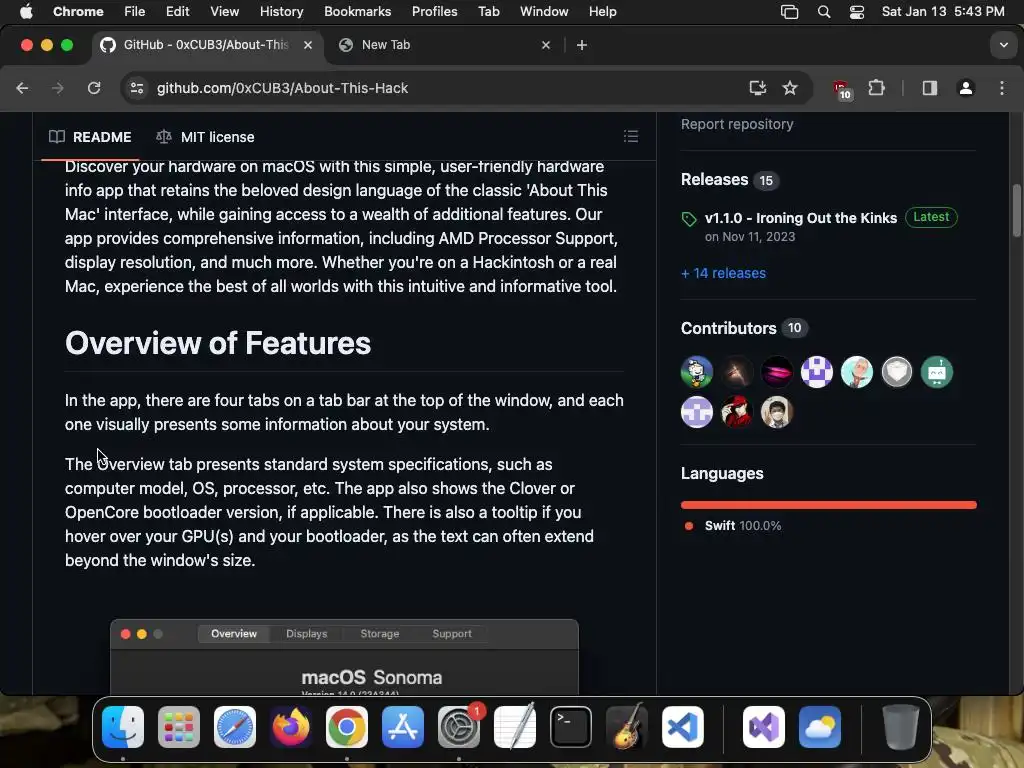This screenshot has height=768, width=1024.
Task: Open the Profiles menu
Action: 434,12
